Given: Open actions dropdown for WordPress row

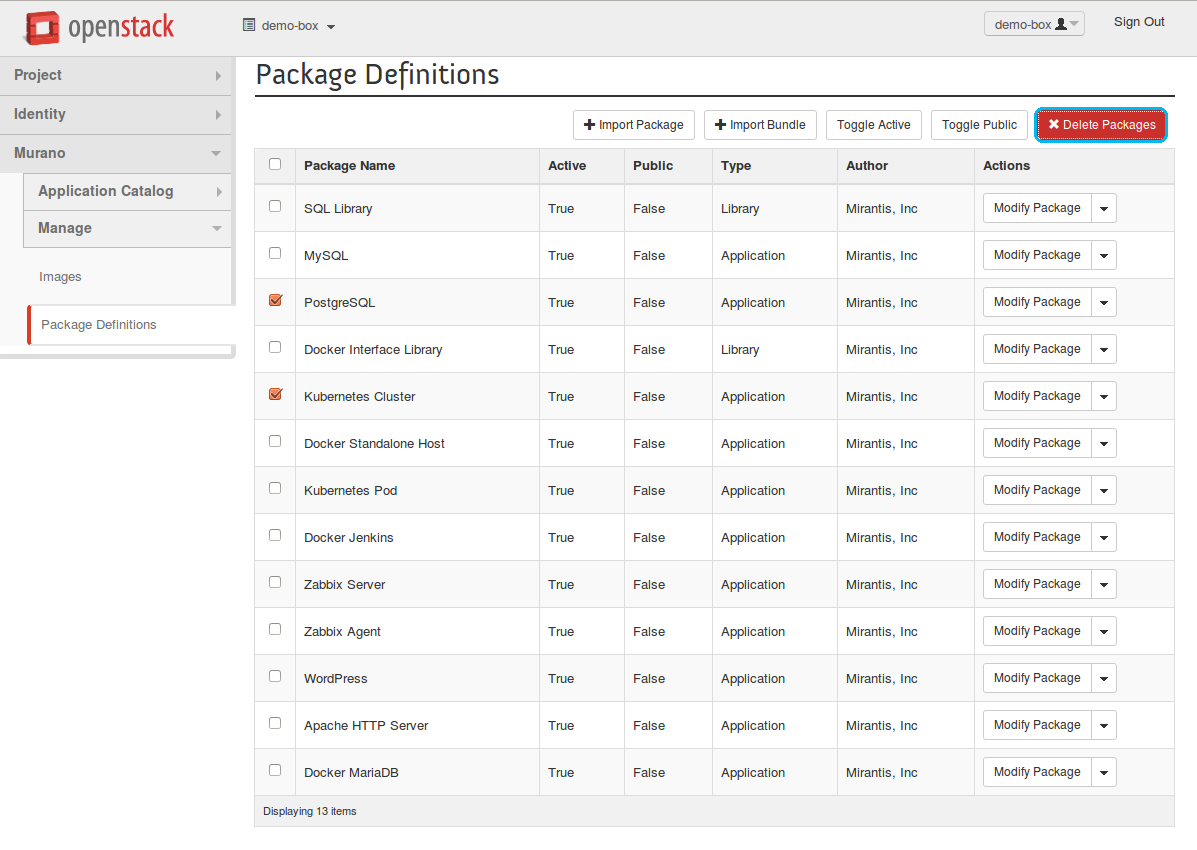Looking at the screenshot, I should [1104, 679].
